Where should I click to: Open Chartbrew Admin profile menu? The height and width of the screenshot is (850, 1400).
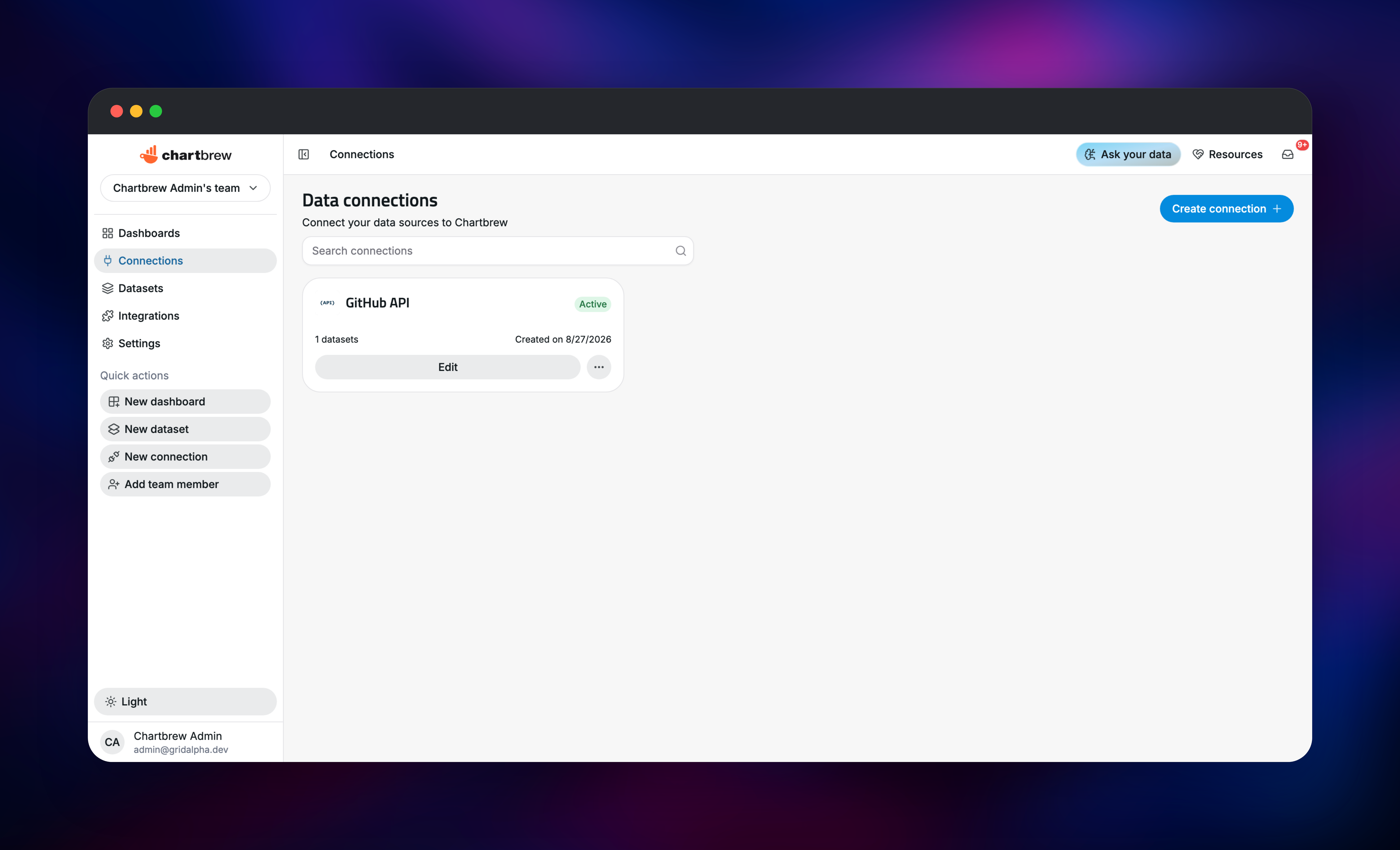[185, 742]
